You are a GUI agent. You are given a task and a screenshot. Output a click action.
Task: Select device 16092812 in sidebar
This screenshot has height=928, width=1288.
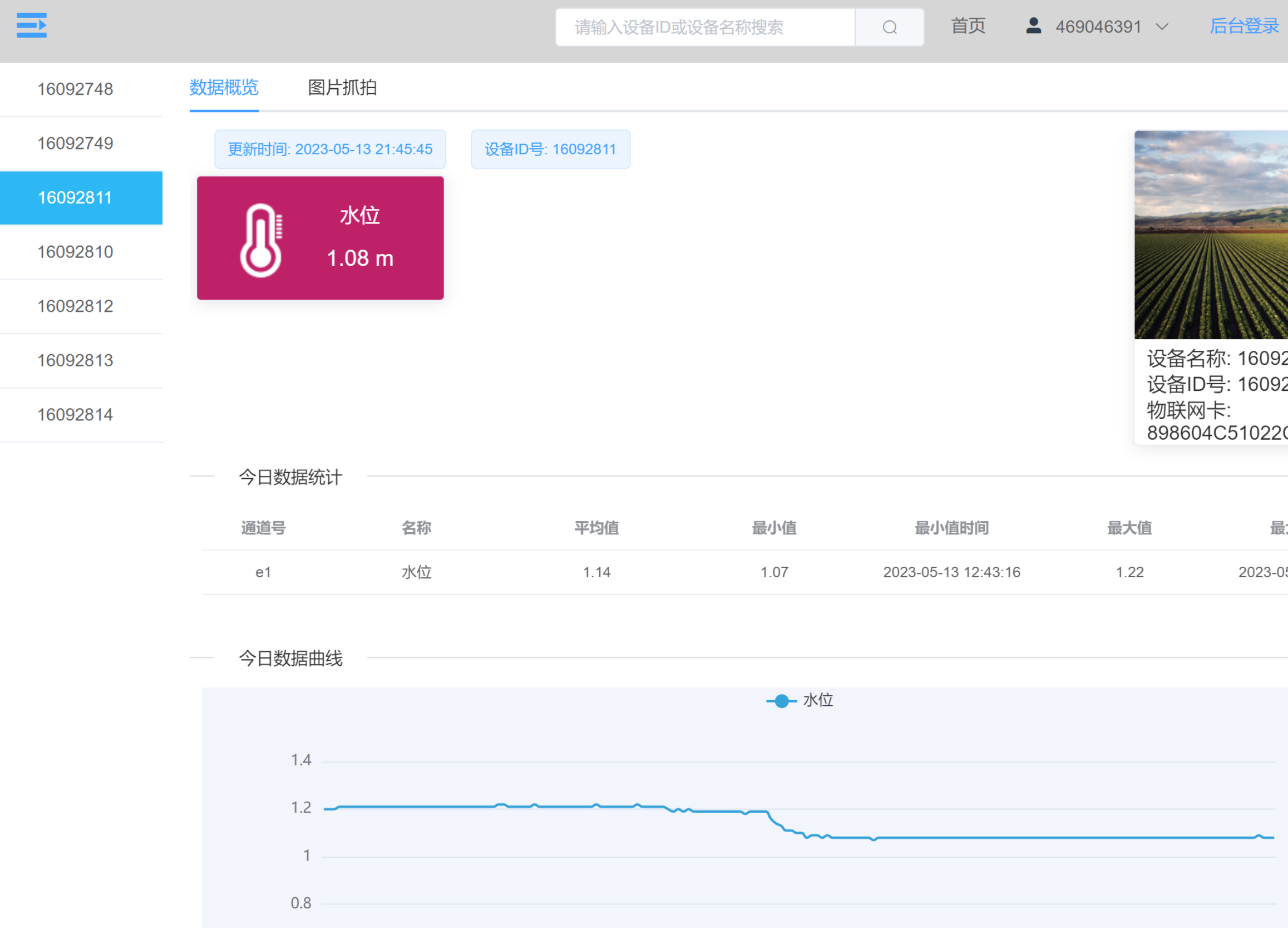coord(76,306)
